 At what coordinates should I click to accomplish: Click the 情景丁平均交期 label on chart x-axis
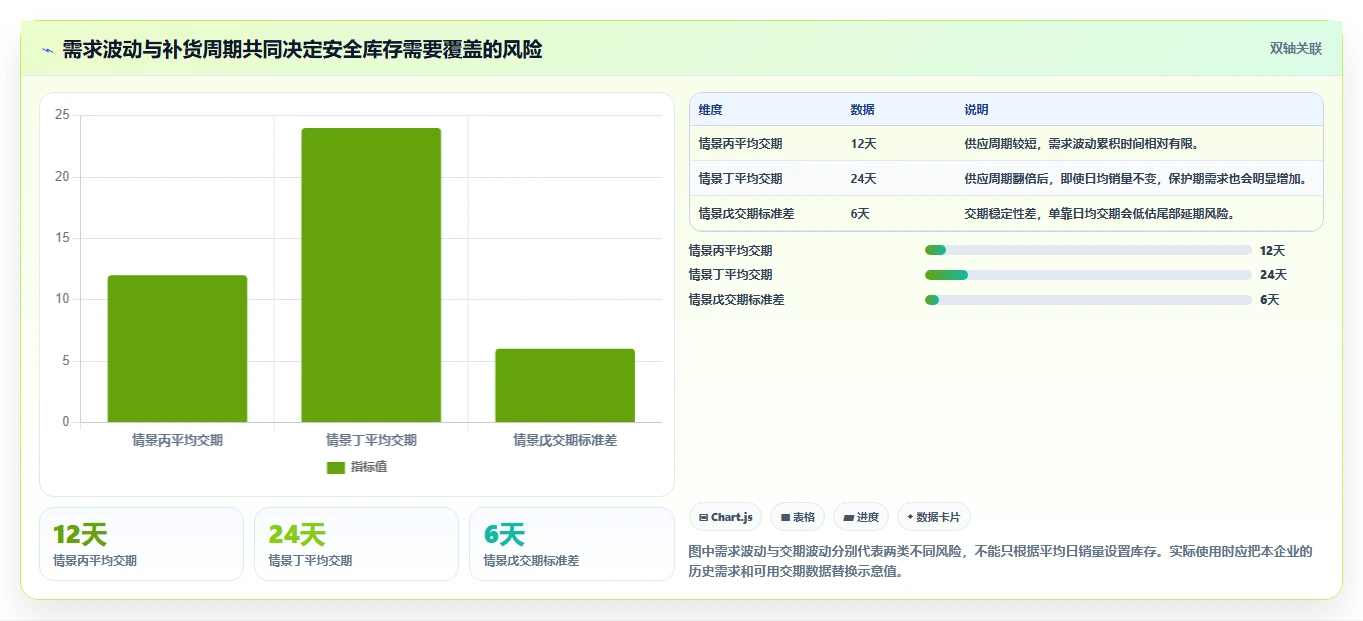(x=371, y=440)
